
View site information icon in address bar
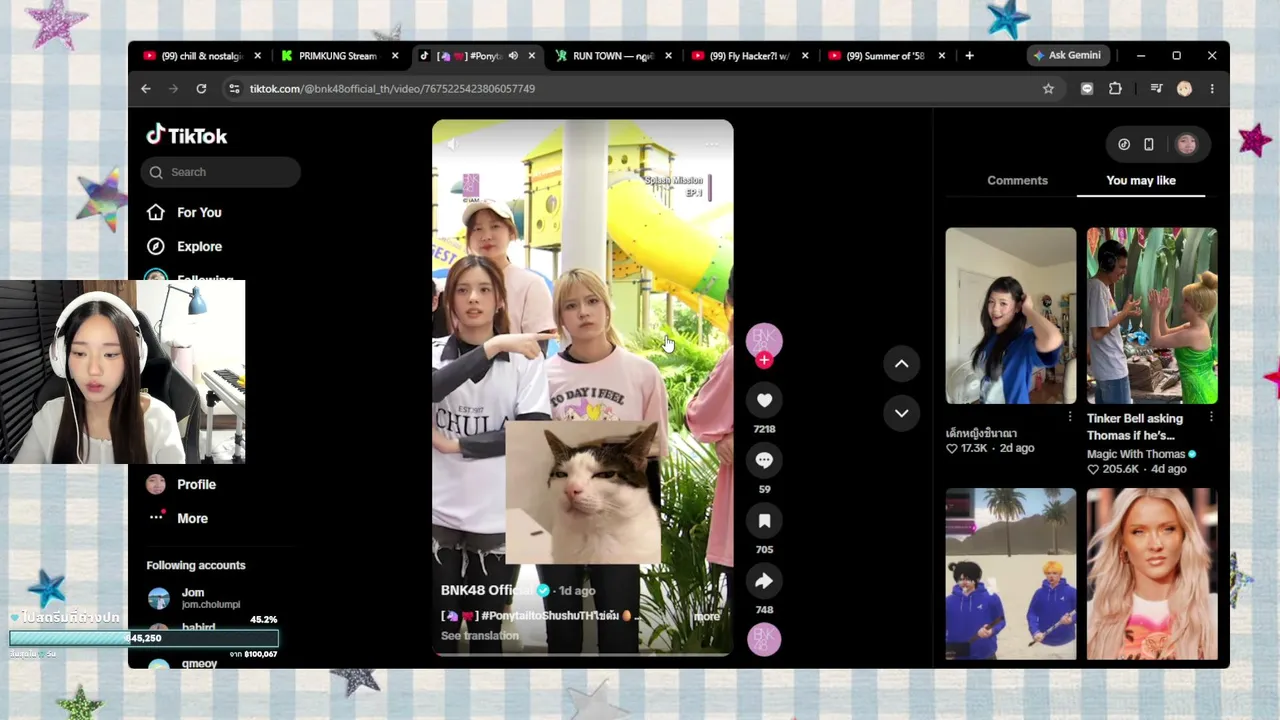point(234,89)
